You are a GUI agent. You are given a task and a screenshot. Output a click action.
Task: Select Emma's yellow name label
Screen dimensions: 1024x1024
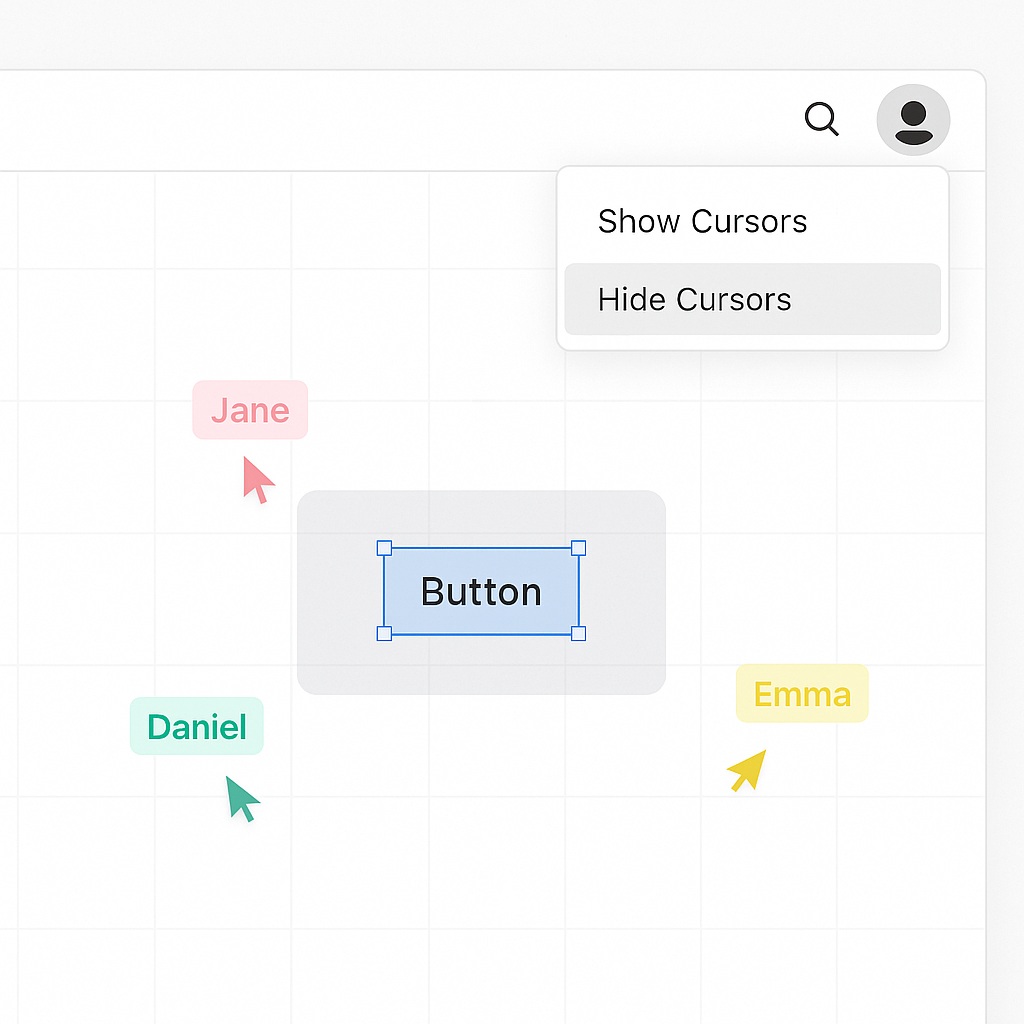[801, 693]
